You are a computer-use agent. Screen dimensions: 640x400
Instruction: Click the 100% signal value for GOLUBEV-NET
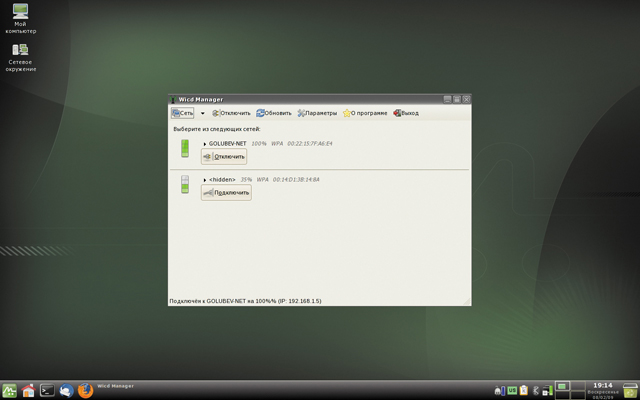(x=259, y=144)
